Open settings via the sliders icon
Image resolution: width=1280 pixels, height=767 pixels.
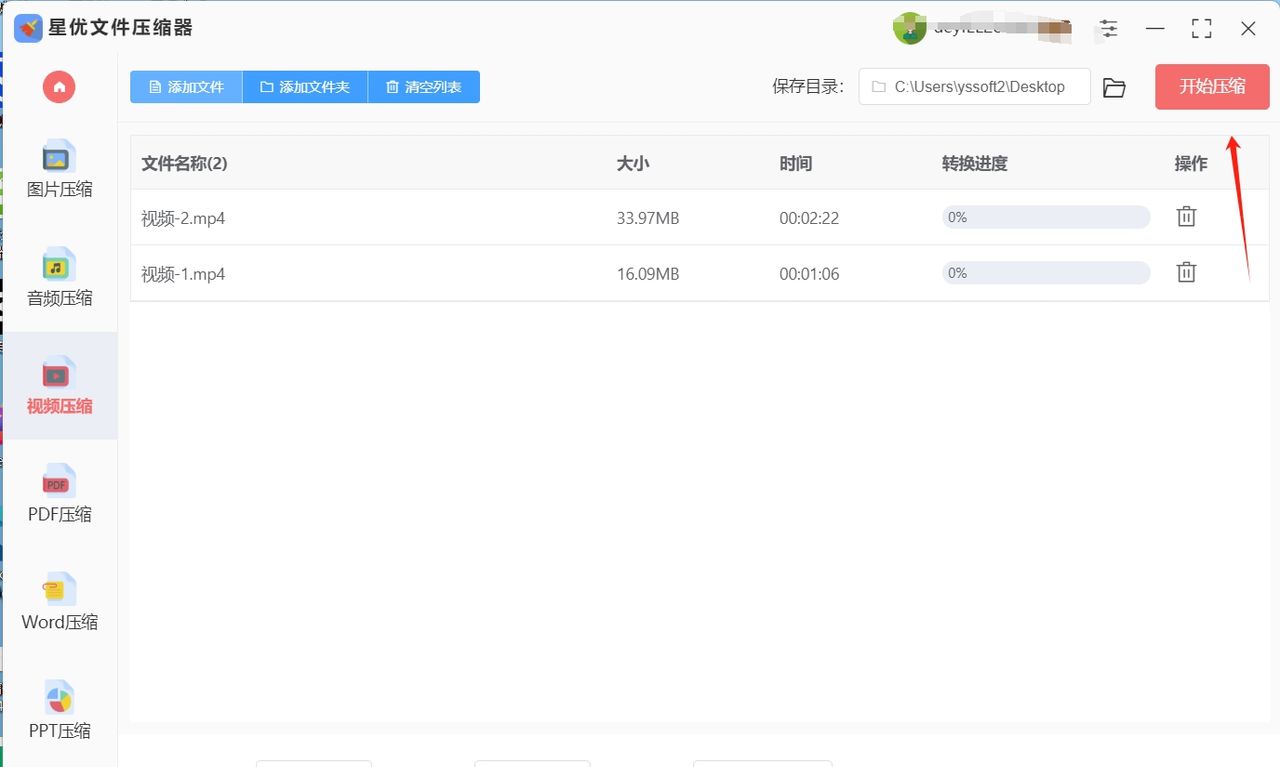point(1108,28)
